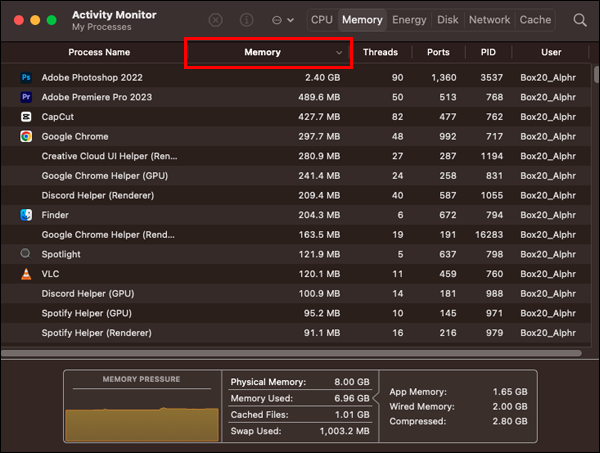Image resolution: width=600 pixels, height=453 pixels.
Task: Open the ellipsis action menu icon
Action: tap(277, 20)
